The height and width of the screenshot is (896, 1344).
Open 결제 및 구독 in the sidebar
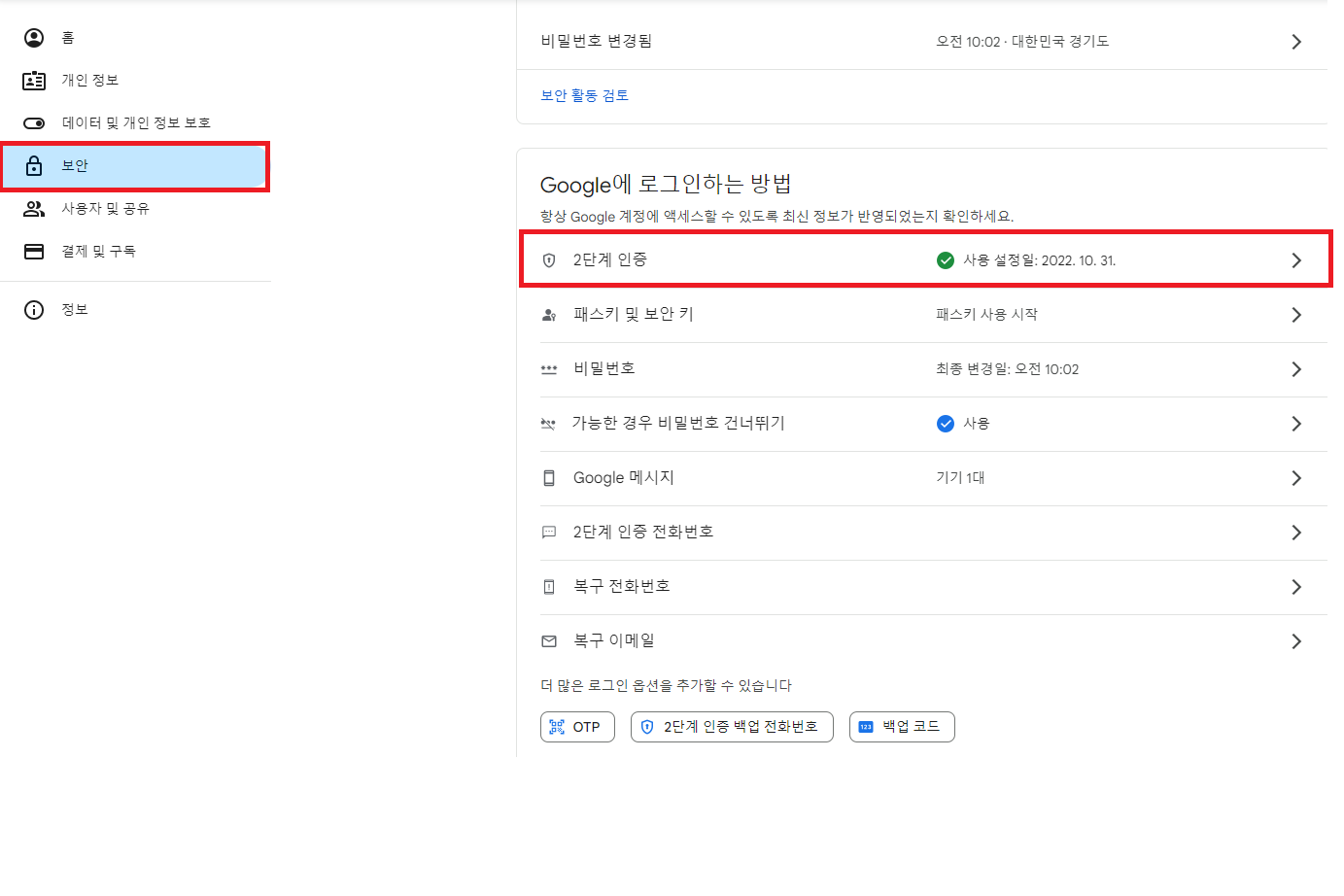pos(135,252)
